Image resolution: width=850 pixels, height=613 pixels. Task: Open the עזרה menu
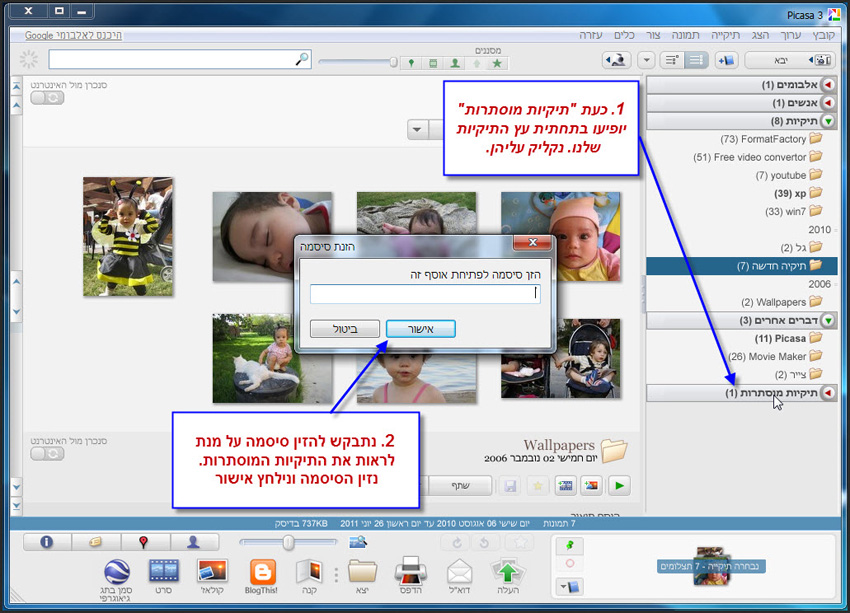[591, 35]
